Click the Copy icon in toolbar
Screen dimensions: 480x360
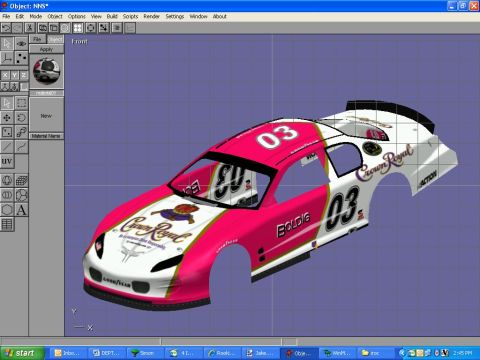click(x=42, y=28)
